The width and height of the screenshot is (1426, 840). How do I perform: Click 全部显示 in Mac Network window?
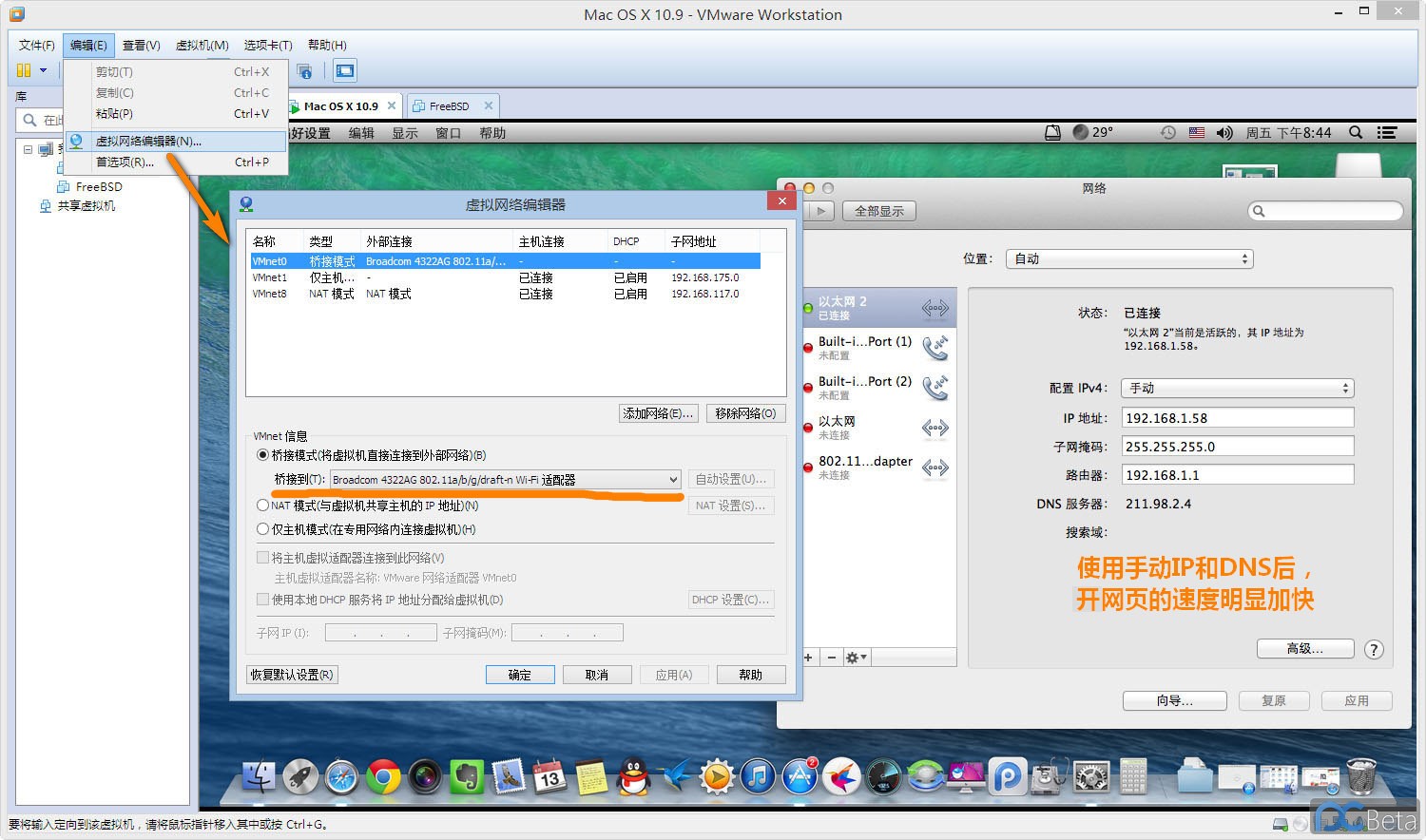coord(879,211)
